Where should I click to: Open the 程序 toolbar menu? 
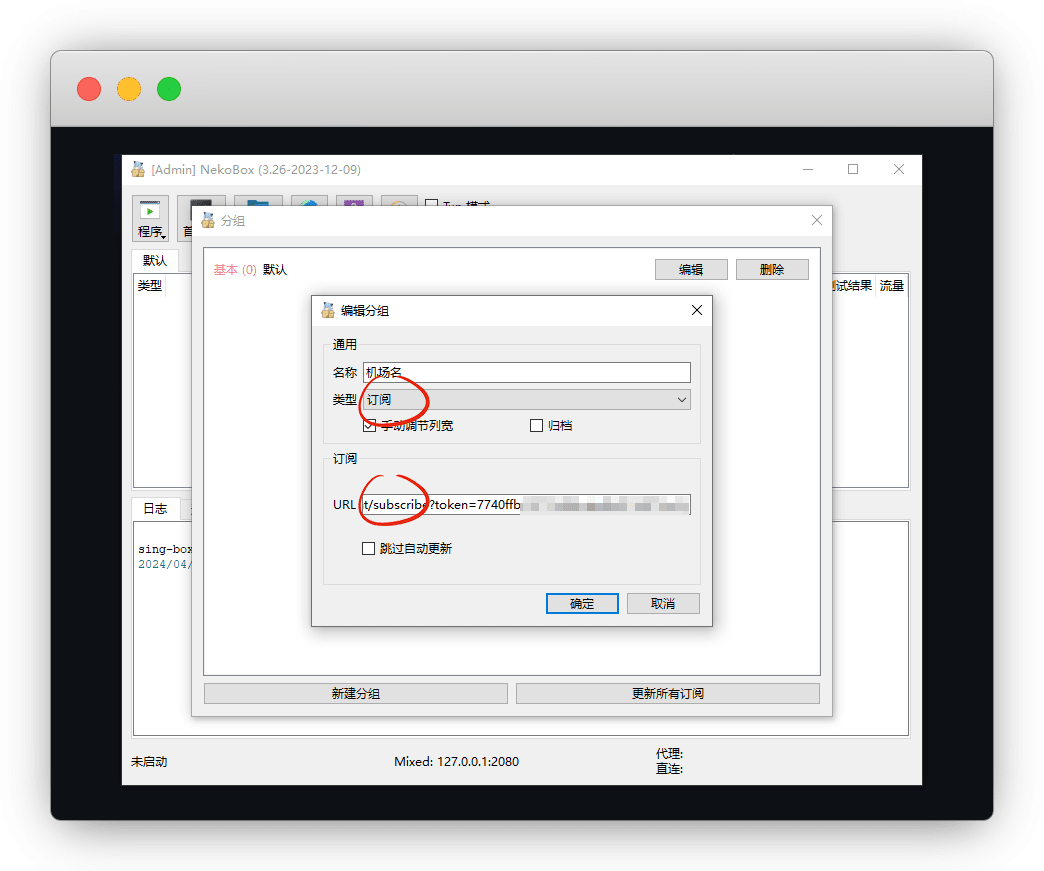[151, 220]
